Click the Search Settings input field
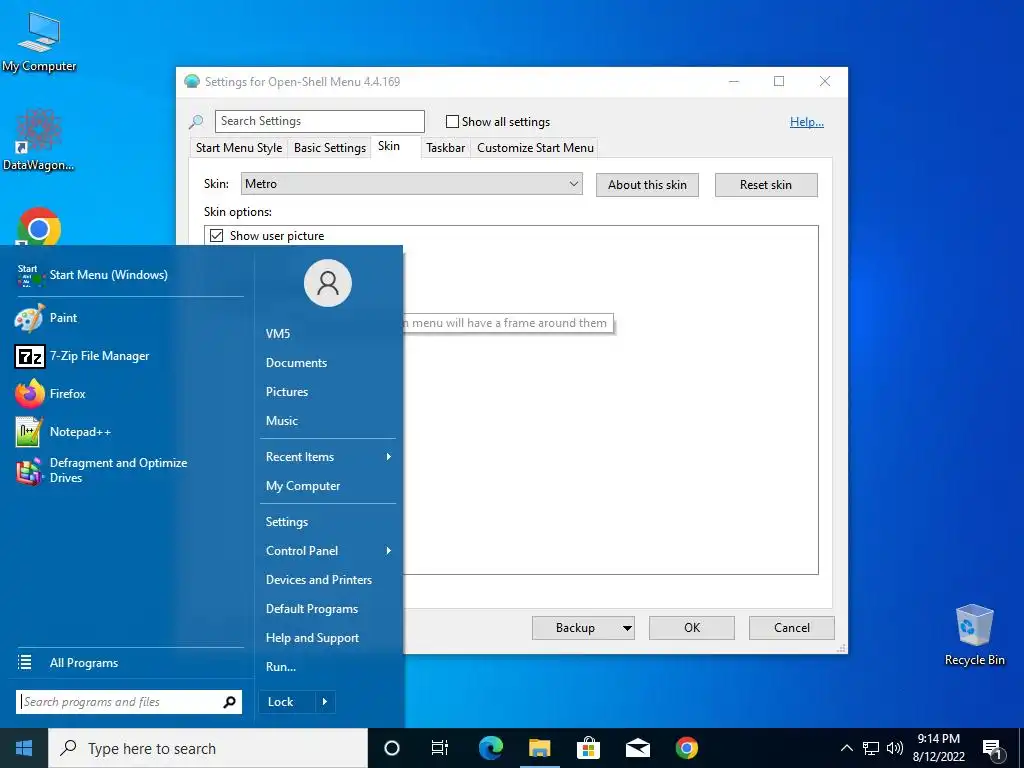1024x768 pixels. point(319,121)
